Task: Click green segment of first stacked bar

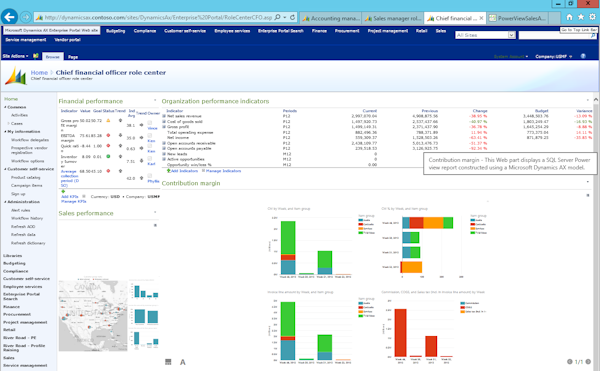Action: 288,238
